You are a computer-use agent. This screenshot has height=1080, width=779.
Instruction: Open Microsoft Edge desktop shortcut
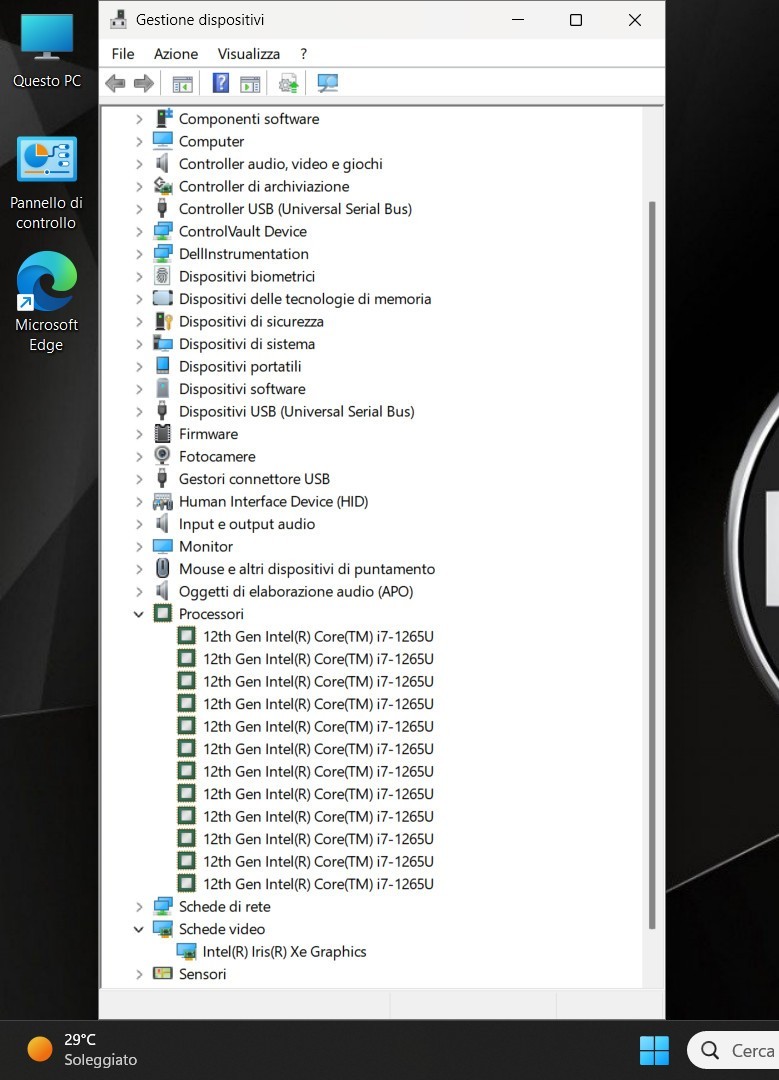46,302
